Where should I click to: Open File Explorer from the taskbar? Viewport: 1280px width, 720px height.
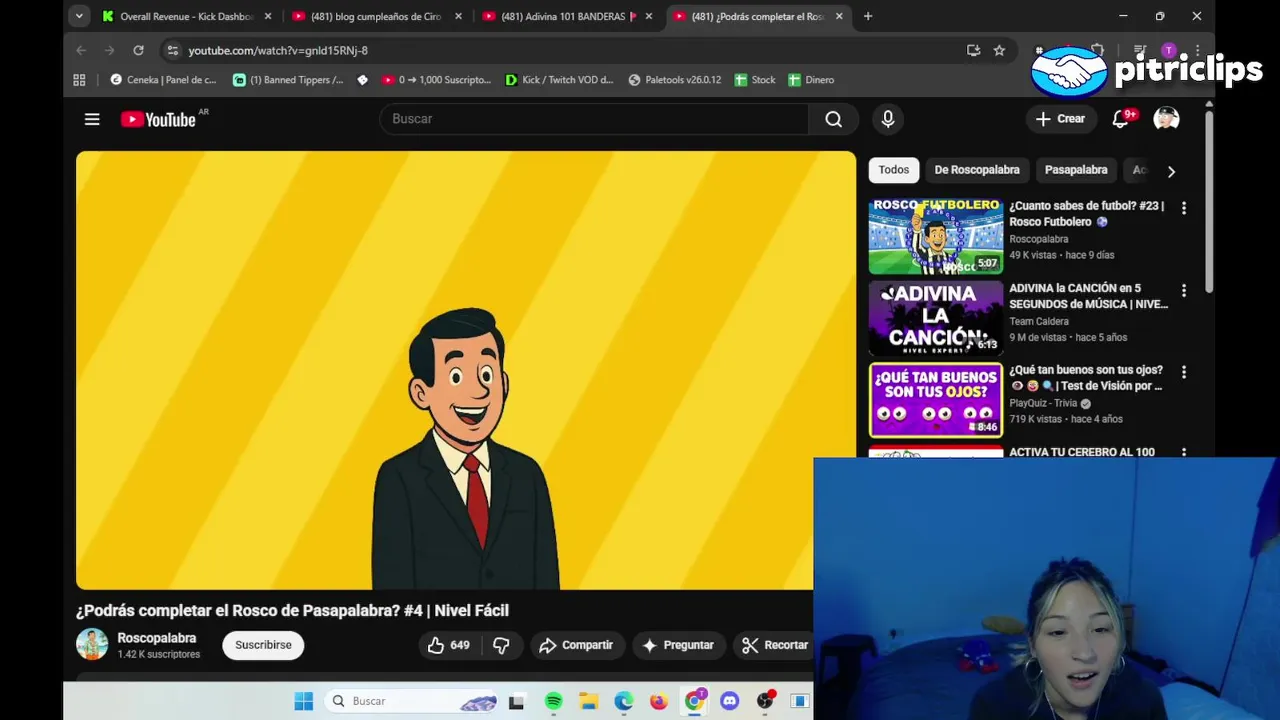(588, 701)
